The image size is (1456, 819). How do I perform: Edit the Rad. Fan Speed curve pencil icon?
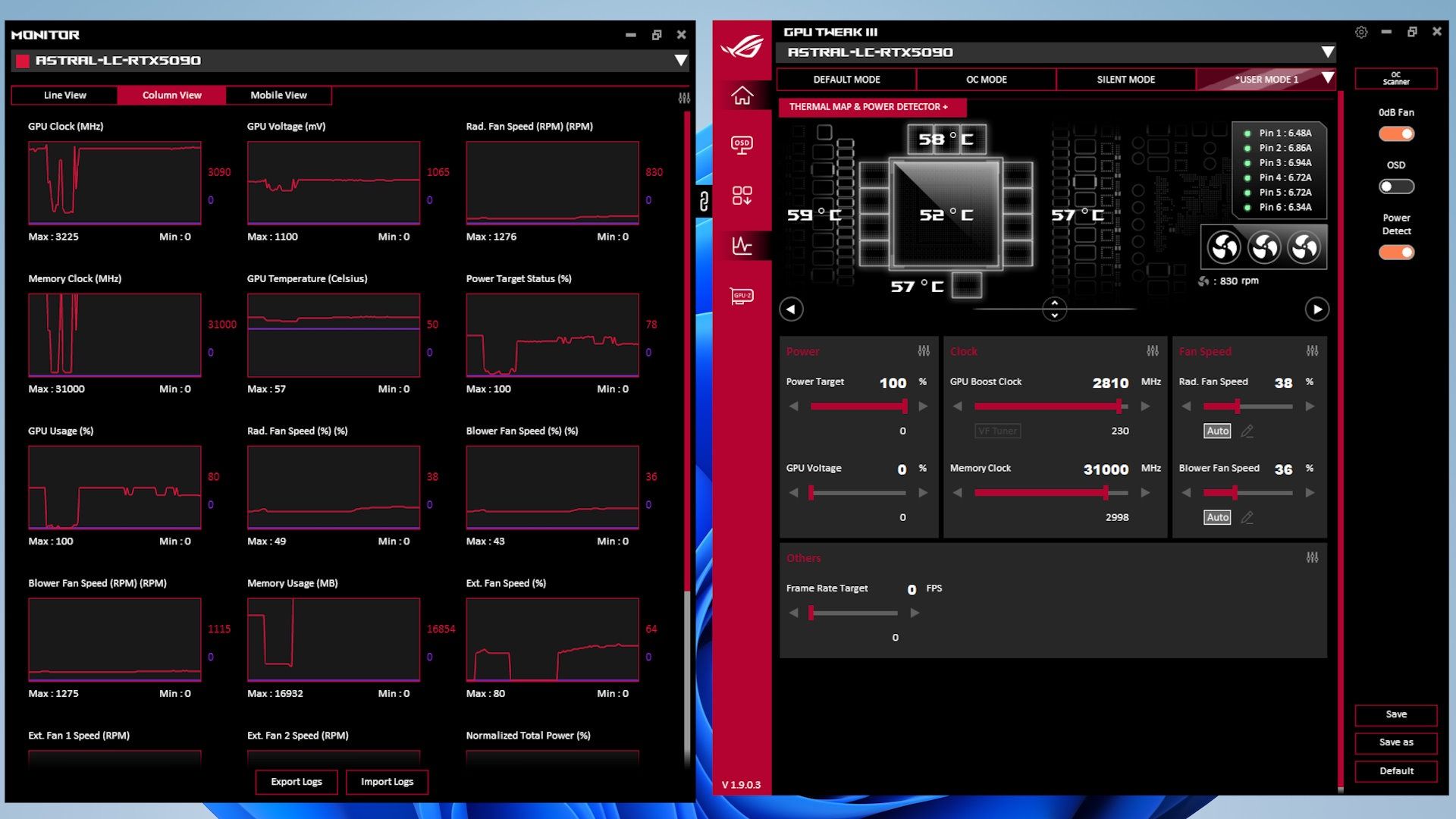click(1247, 431)
